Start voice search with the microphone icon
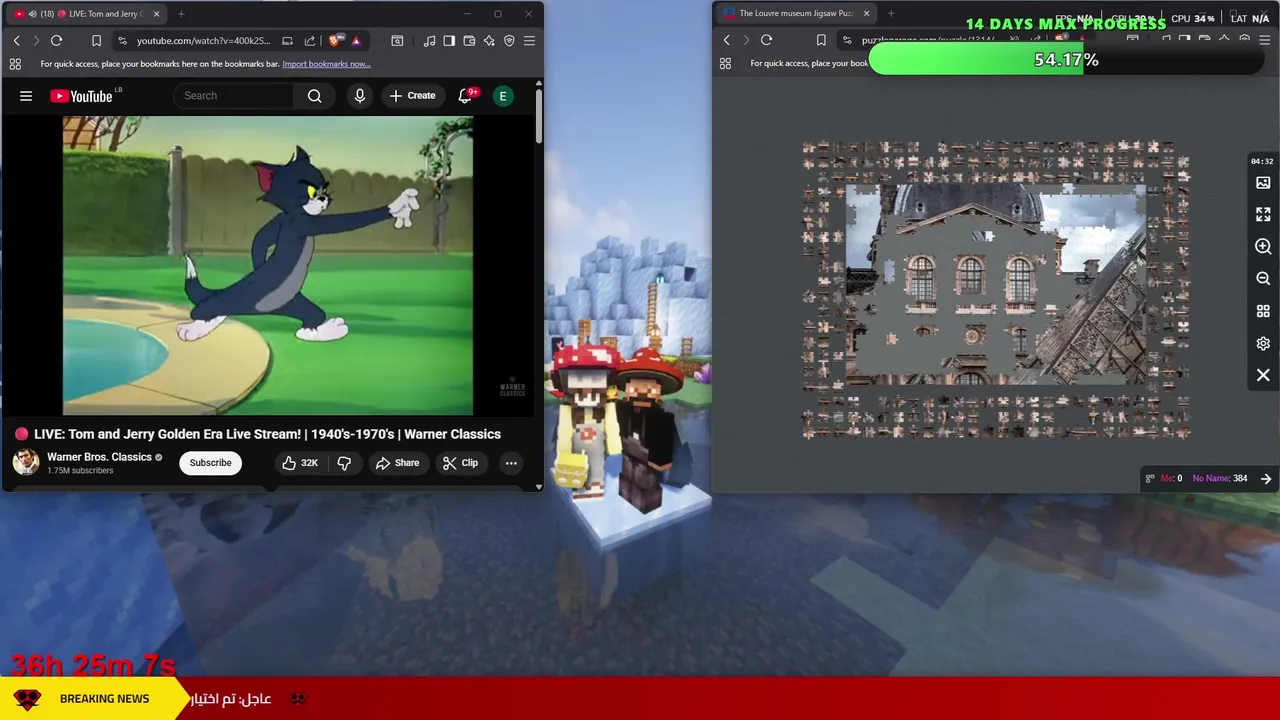1280x720 pixels. (x=360, y=96)
